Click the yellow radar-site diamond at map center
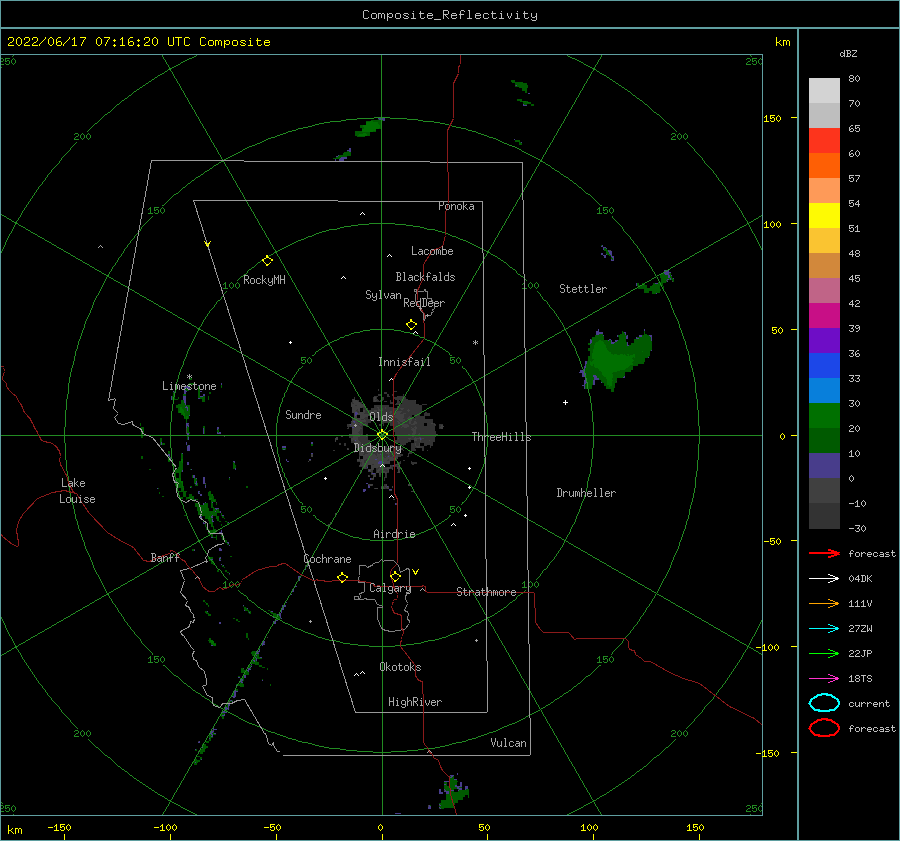 pos(382,435)
